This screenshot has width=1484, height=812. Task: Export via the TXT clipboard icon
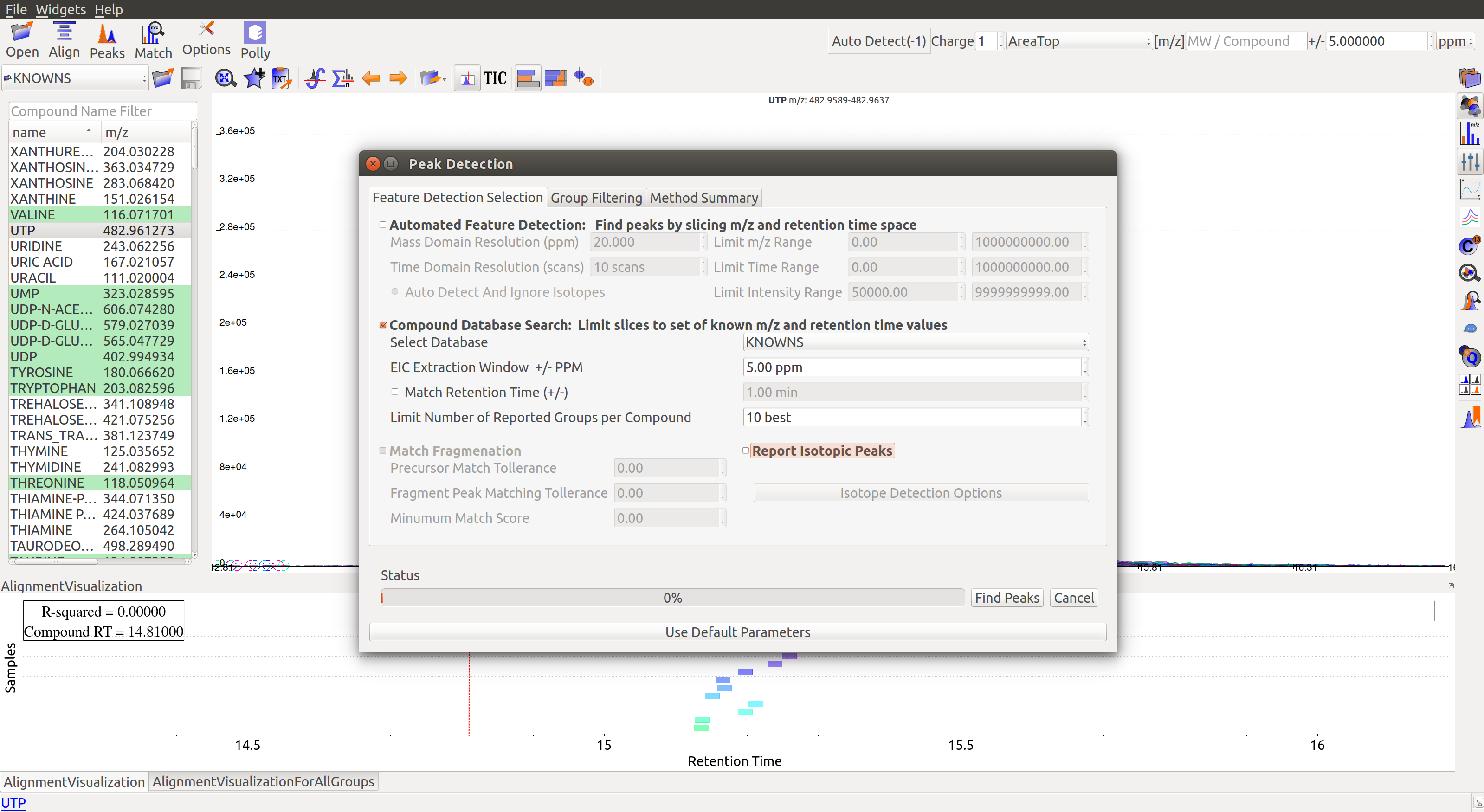coord(282,78)
